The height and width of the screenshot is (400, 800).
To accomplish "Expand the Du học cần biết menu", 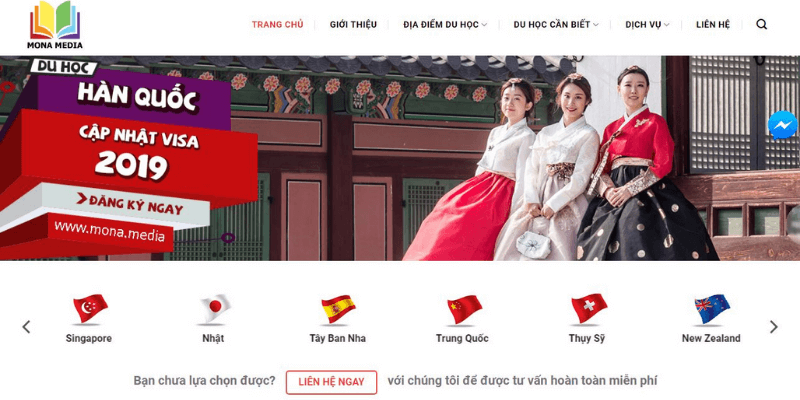I will (556, 24).
